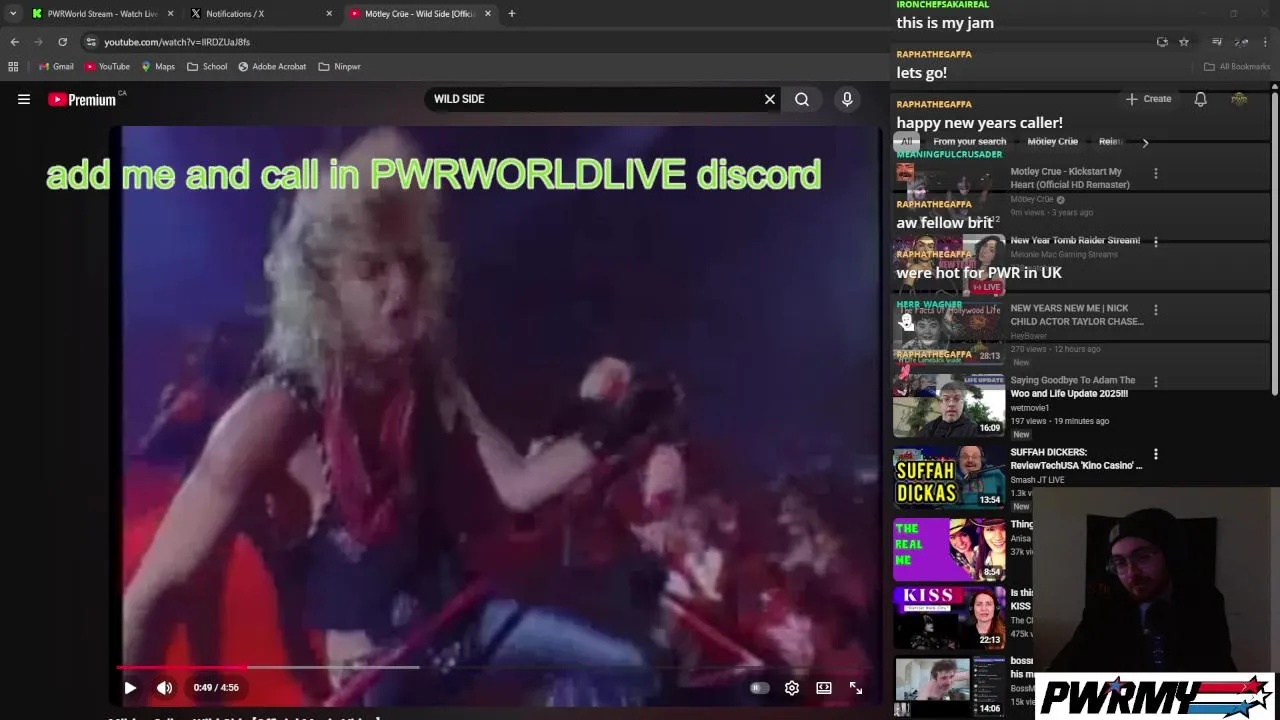The image size is (1280, 720).
Task: Go to YouTube Premium home logo
Action: [82, 99]
